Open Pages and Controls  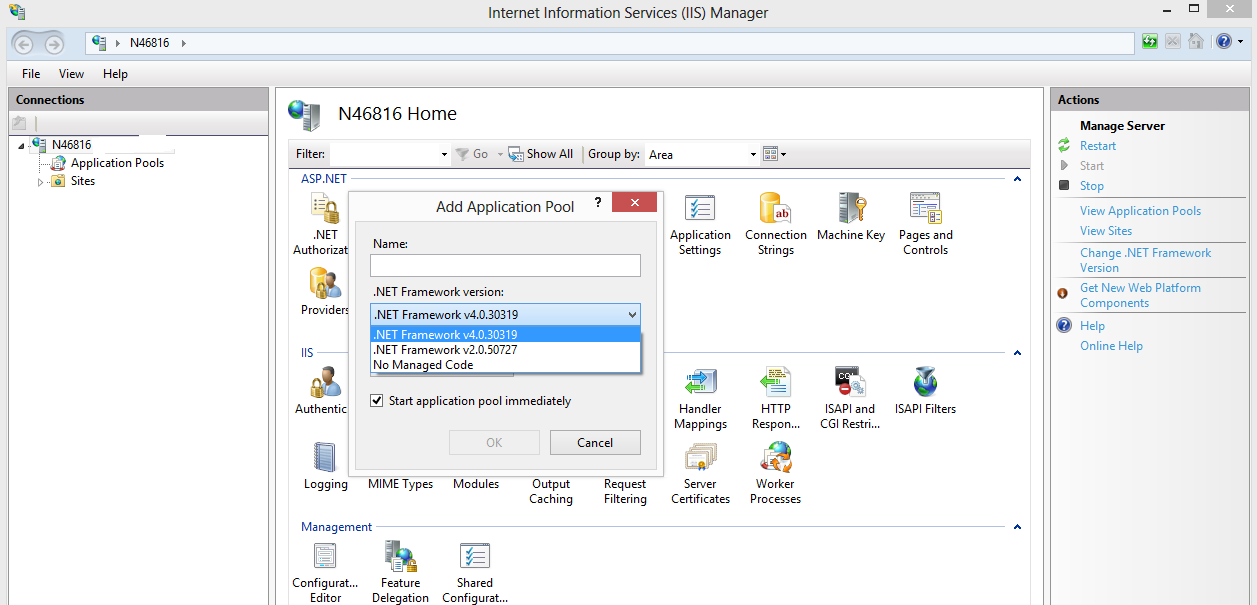point(924,222)
